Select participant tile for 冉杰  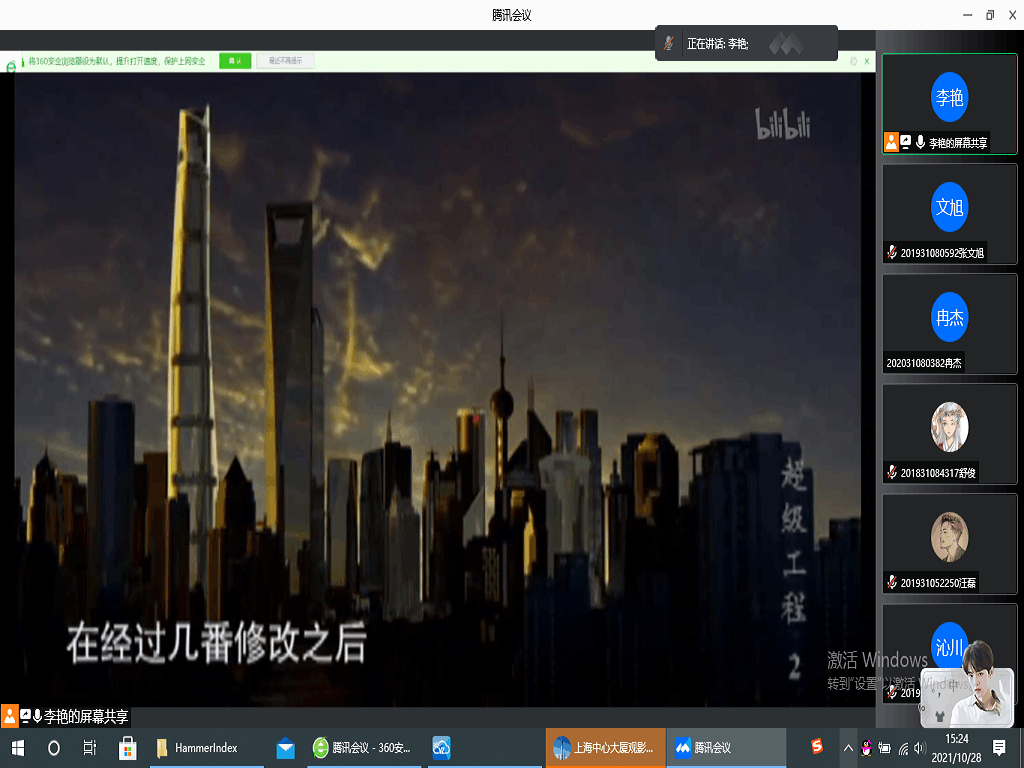click(x=949, y=323)
